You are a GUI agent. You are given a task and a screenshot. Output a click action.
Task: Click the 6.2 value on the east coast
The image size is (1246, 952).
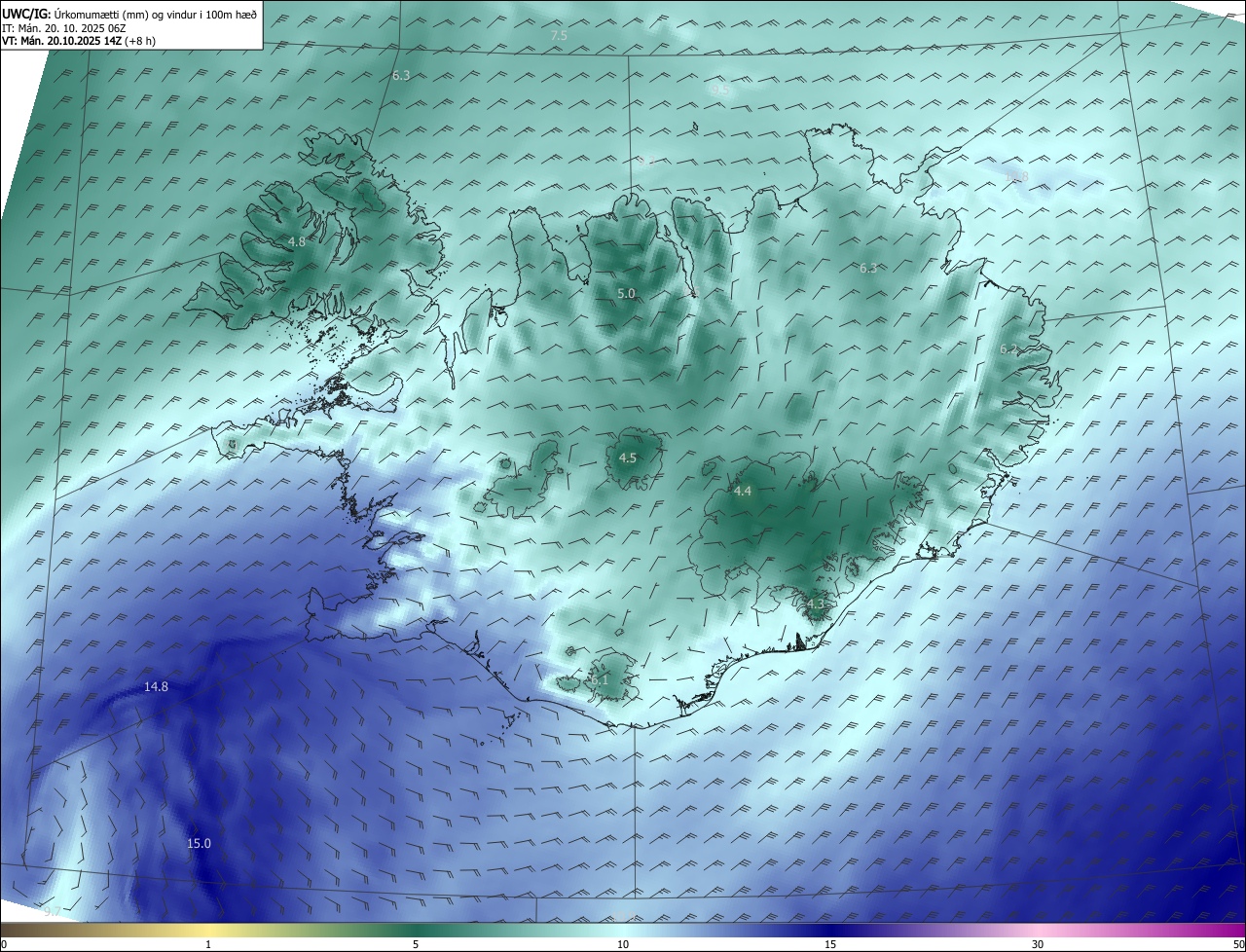click(1008, 349)
